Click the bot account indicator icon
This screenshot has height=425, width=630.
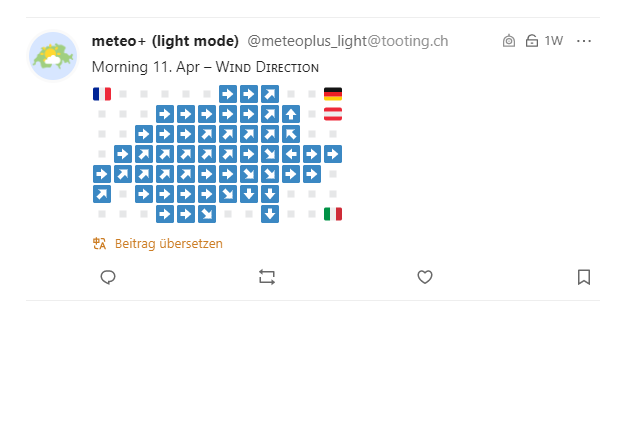pyautogui.click(x=509, y=41)
